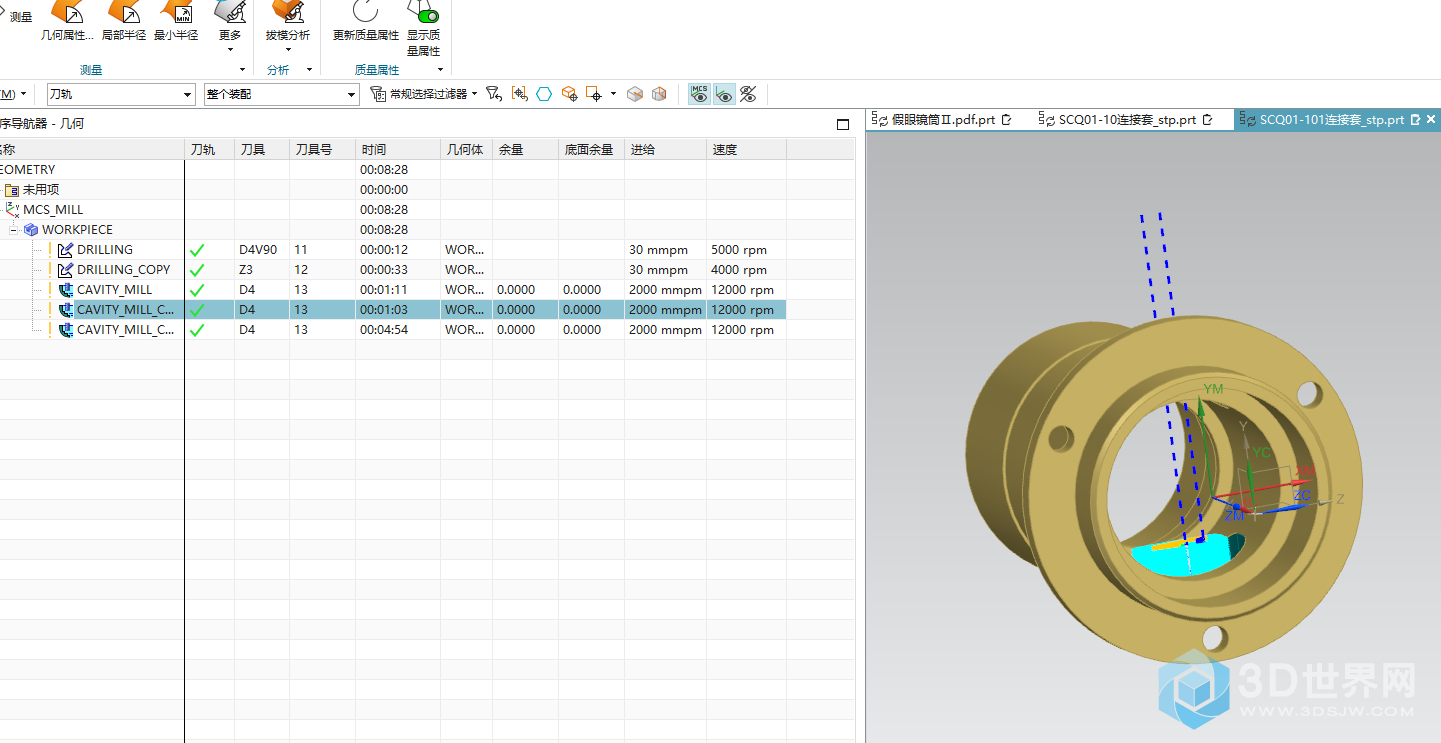Sort by the 刀具 column header
Image resolution: width=1441 pixels, height=743 pixels.
[x=262, y=149]
